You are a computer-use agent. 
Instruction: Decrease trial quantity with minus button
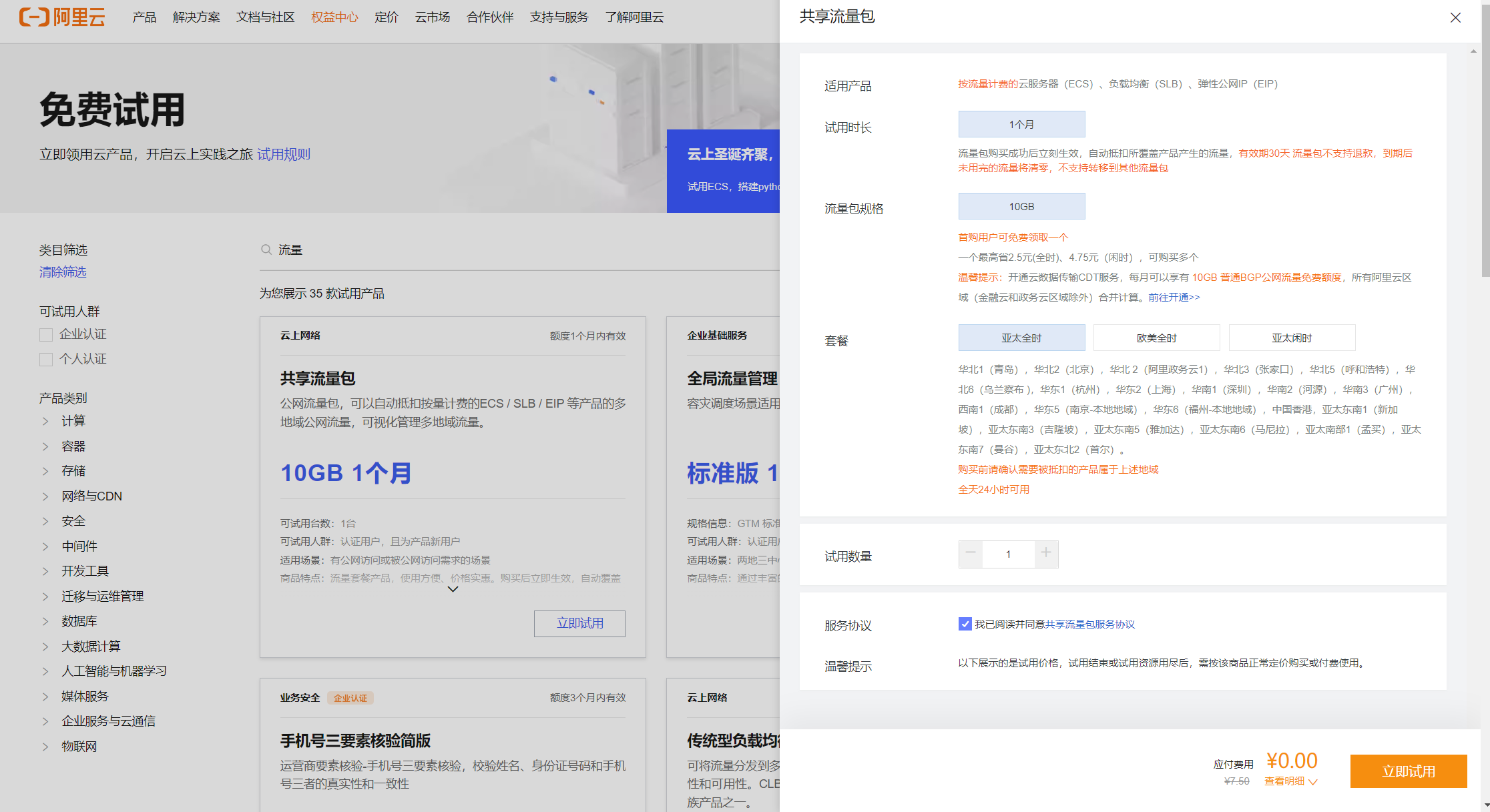971,554
